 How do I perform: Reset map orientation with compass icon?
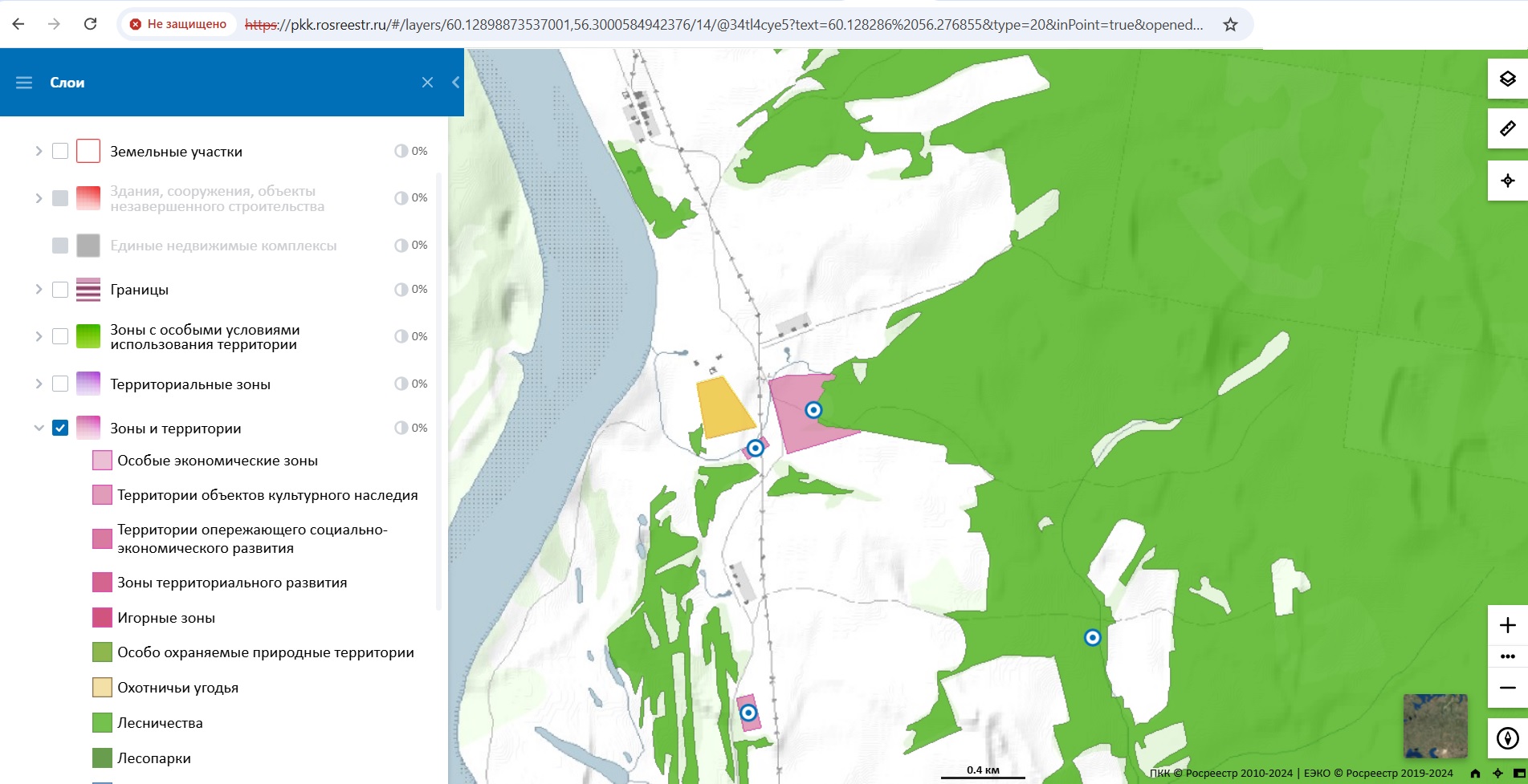pyautogui.click(x=1507, y=738)
